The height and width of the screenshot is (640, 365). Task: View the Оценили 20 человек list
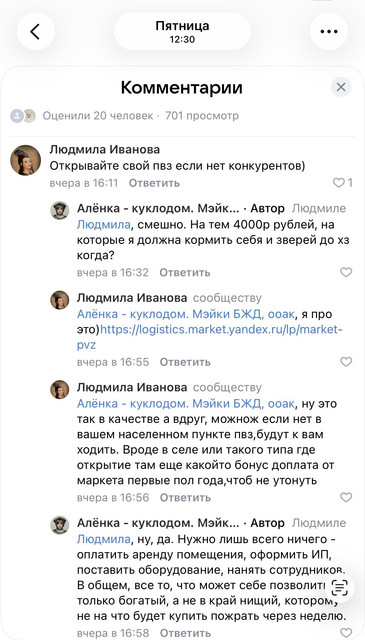(98, 116)
